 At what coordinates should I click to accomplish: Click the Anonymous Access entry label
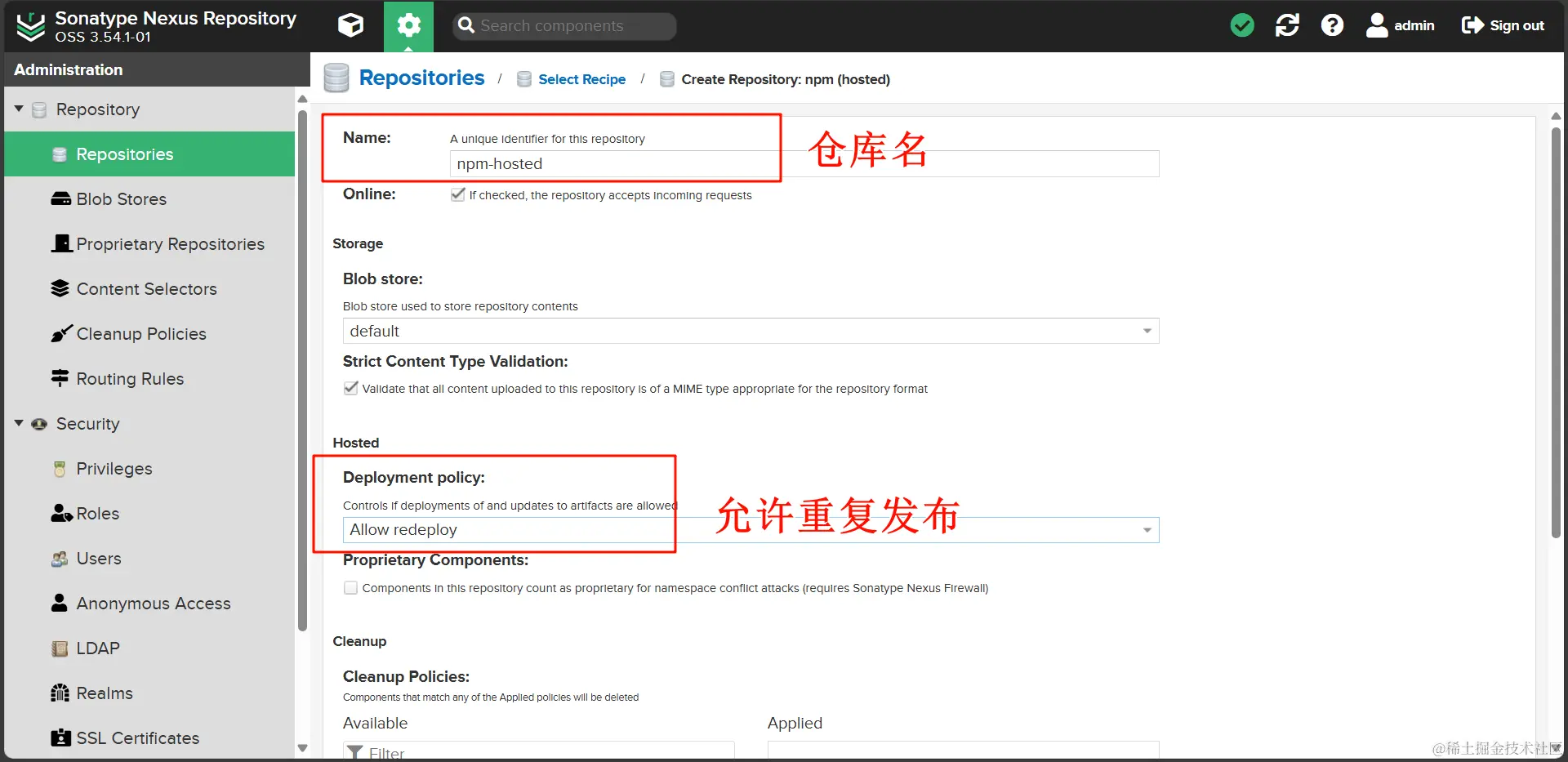154,604
